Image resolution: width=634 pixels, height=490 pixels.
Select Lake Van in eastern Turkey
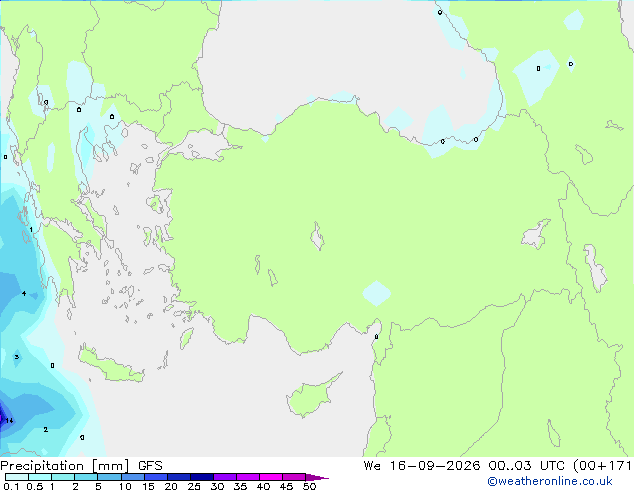[x=536, y=234]
